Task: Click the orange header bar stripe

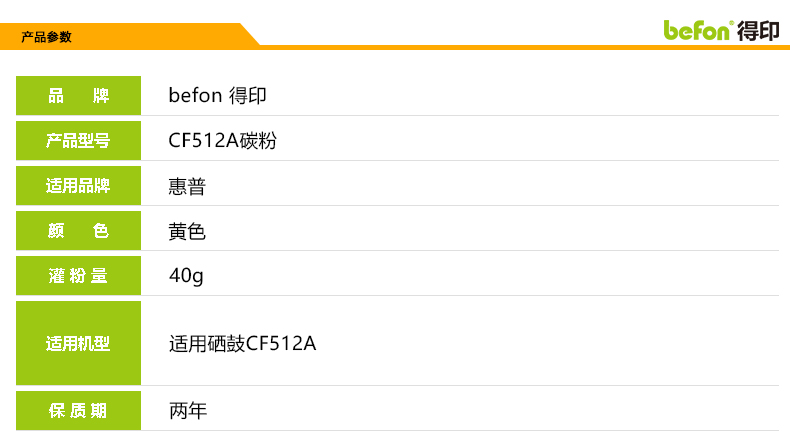Action: tap(500, 47)
